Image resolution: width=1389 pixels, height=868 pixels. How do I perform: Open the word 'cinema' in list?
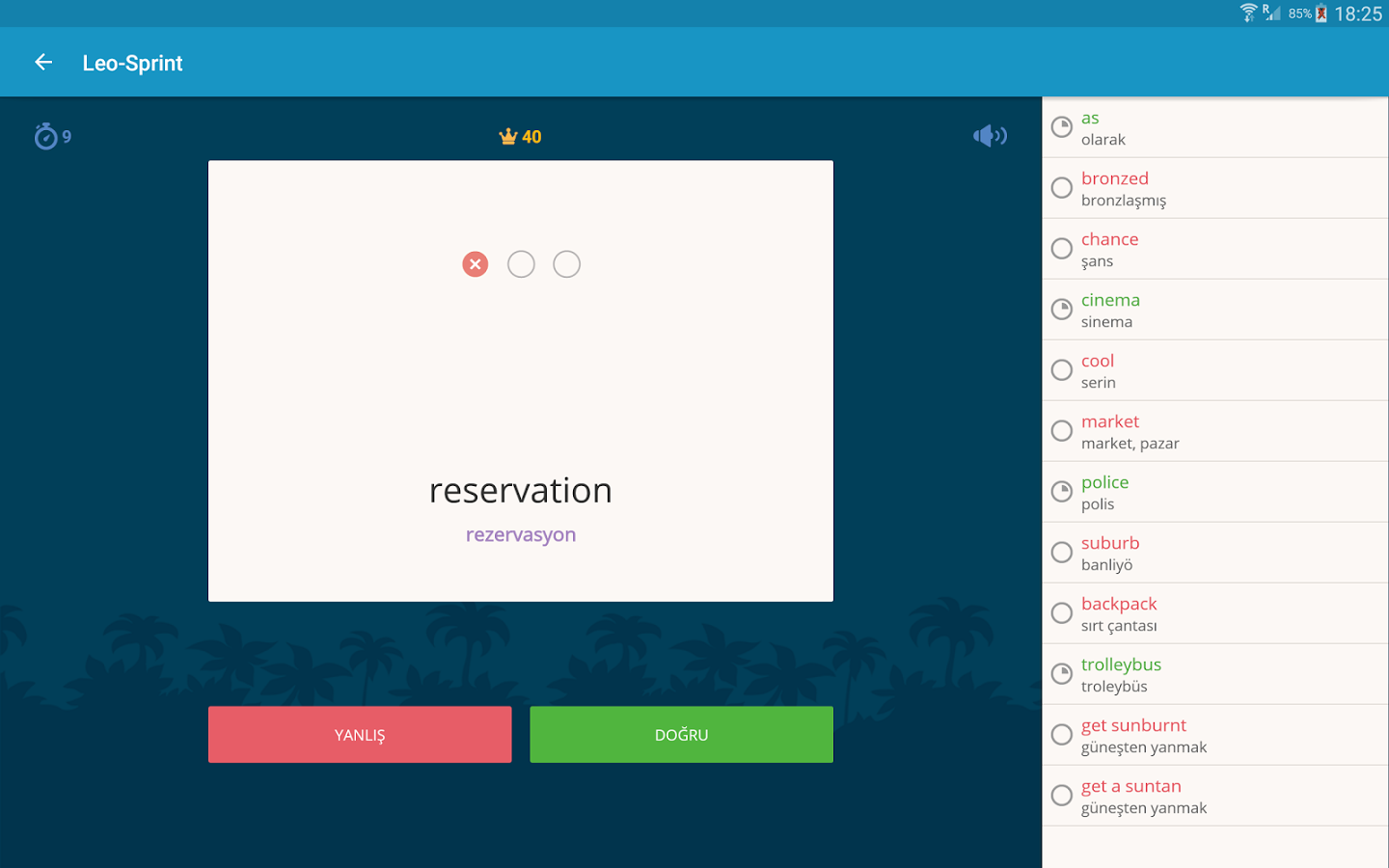[1110, 300]
